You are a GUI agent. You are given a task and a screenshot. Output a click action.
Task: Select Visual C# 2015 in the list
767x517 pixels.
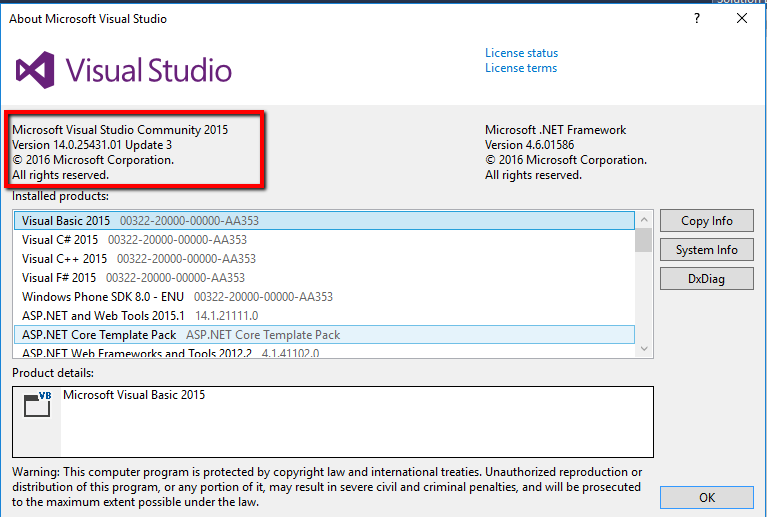(x=324, y=240)
